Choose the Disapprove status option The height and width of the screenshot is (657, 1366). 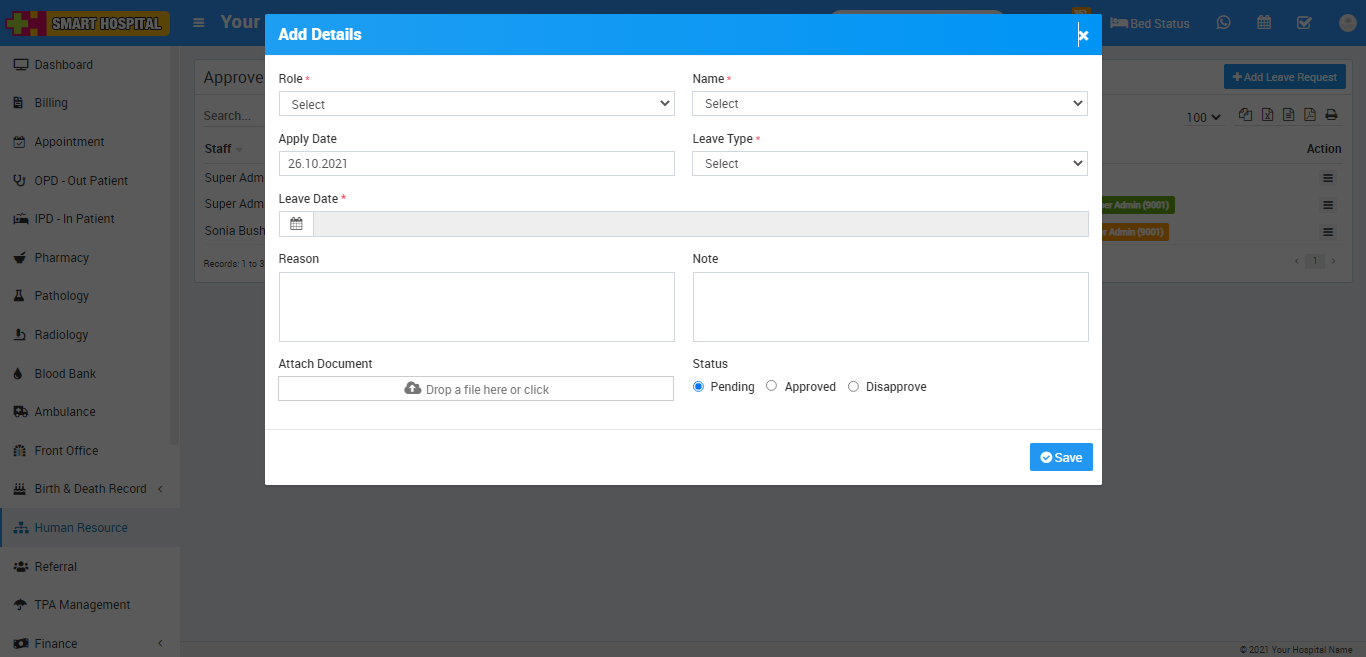pyautogui.click(x=853, y=386)
